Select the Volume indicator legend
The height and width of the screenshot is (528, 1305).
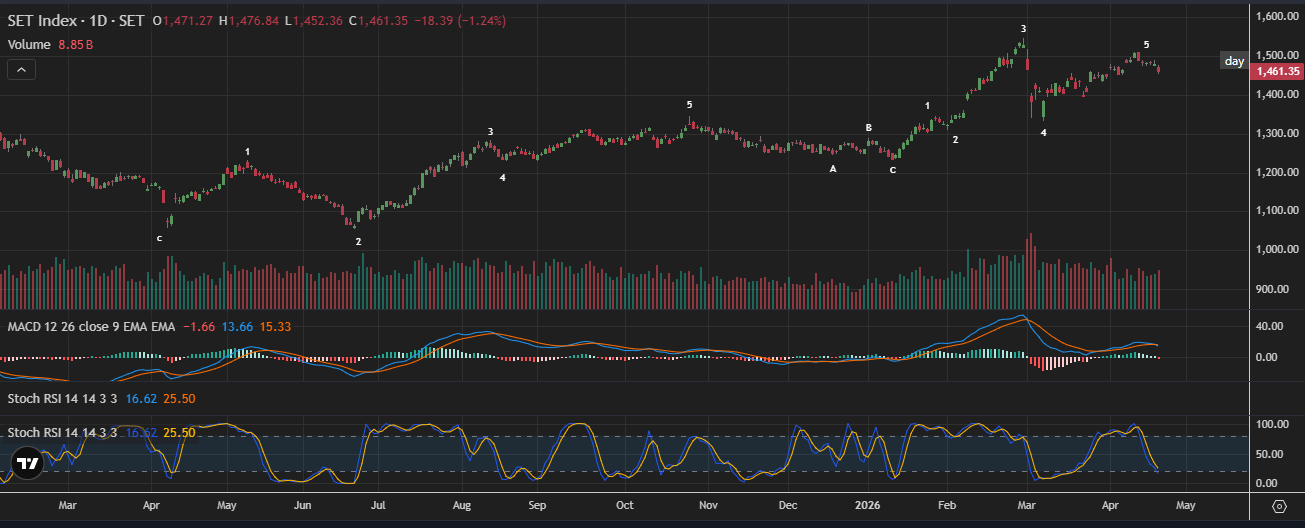(29, 44)
